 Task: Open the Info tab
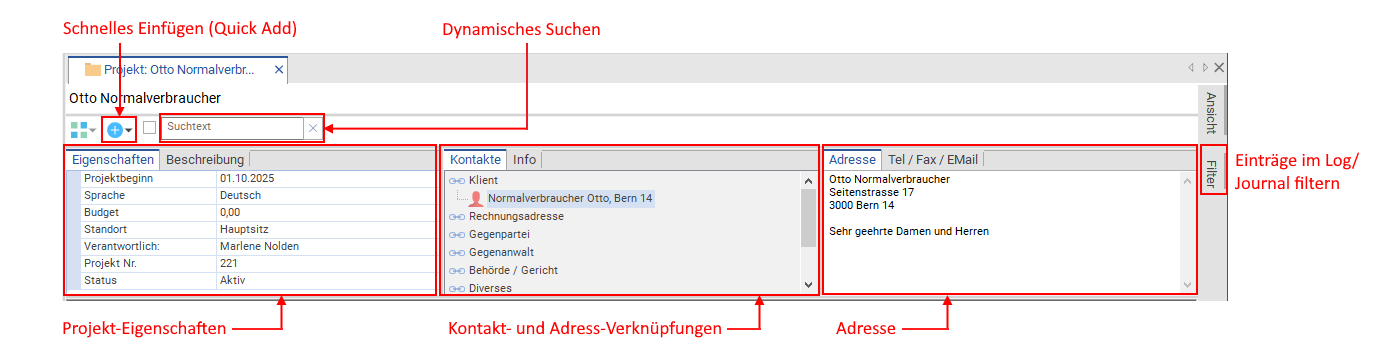(x=524, y=159)
